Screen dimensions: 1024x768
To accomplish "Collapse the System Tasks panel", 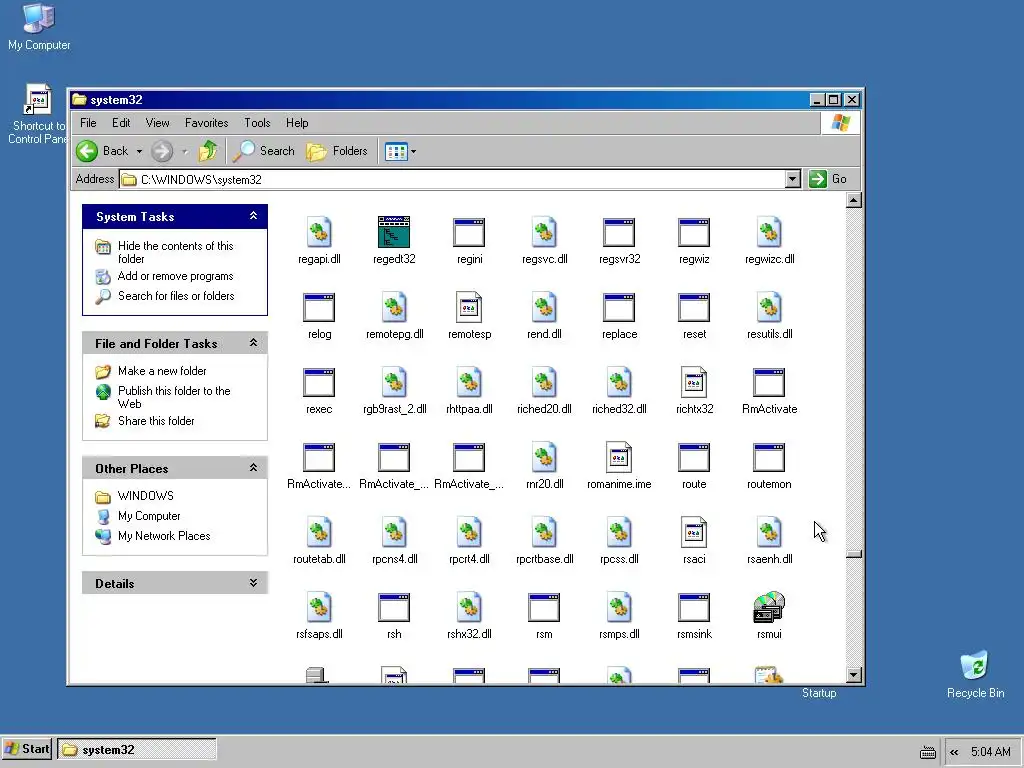I will tap(253, 216).
